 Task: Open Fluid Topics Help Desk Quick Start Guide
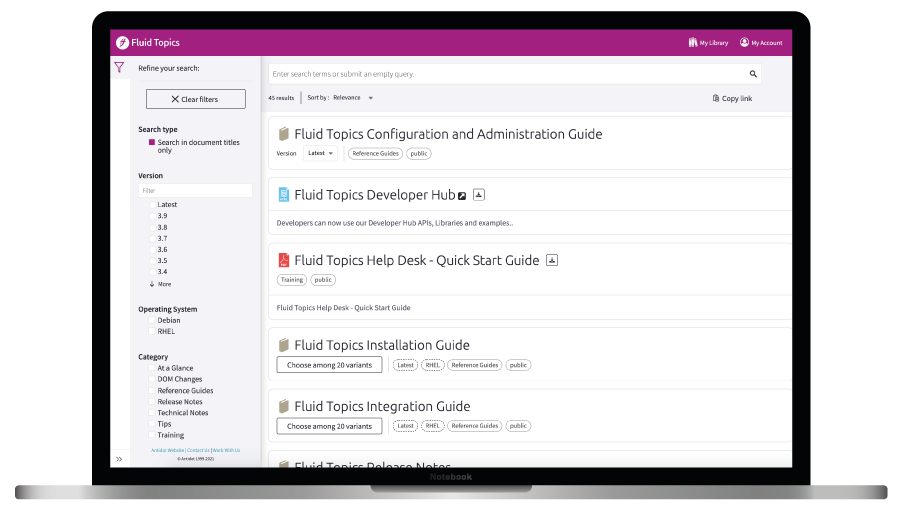pyautogui.click(x=417, y=260)
